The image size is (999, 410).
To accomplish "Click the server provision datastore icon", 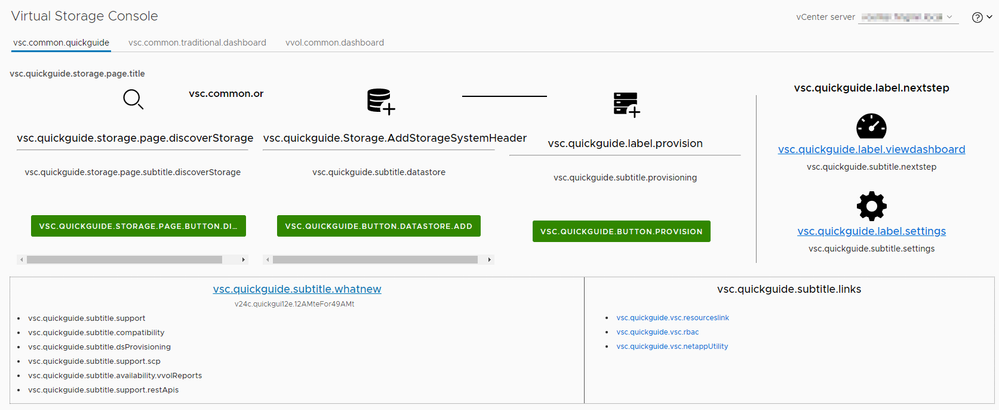I will click(x=626, y=104).
